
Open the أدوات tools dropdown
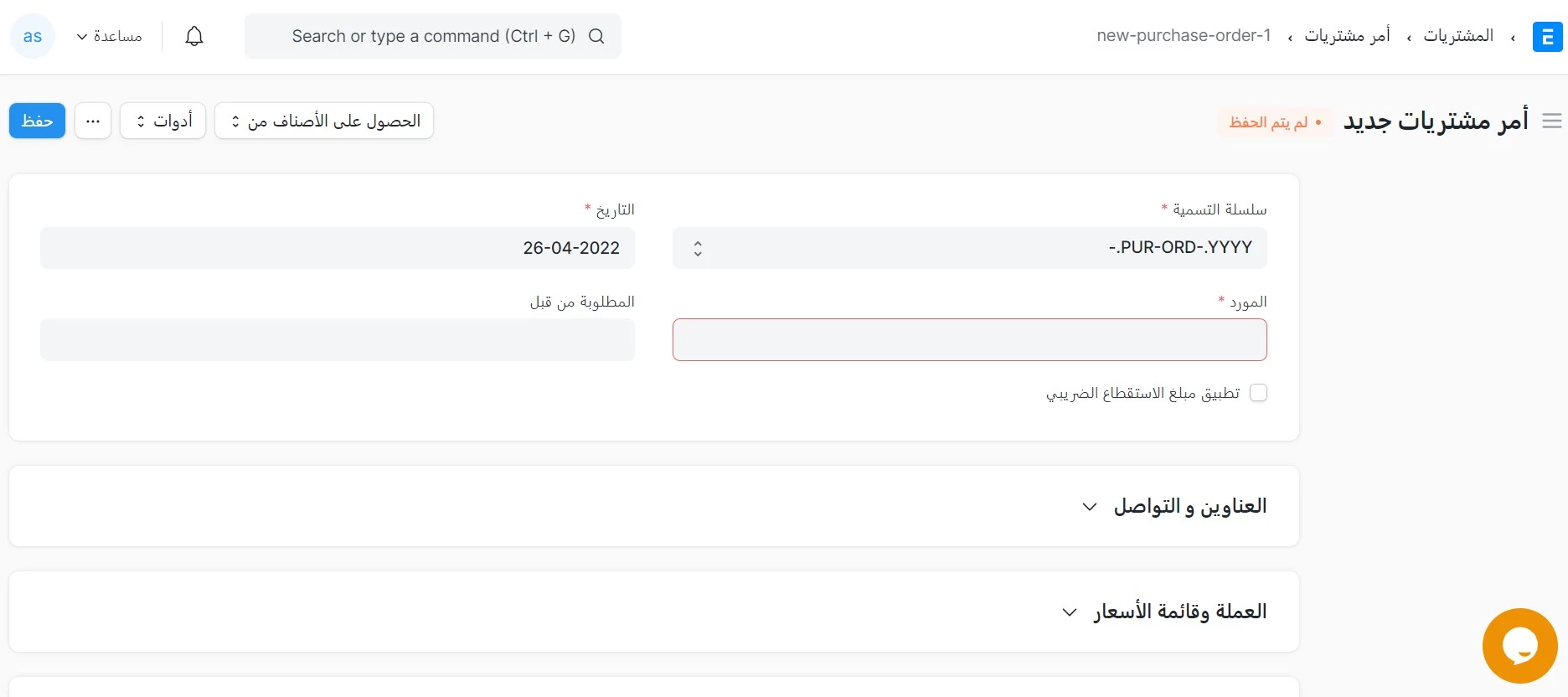[x=163, y=121]
